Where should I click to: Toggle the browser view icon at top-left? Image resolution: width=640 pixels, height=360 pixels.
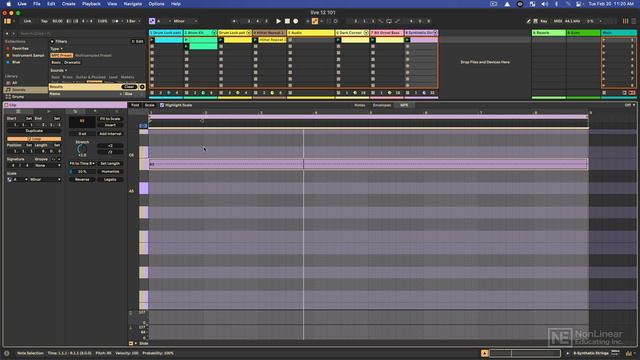click(7, 21)
